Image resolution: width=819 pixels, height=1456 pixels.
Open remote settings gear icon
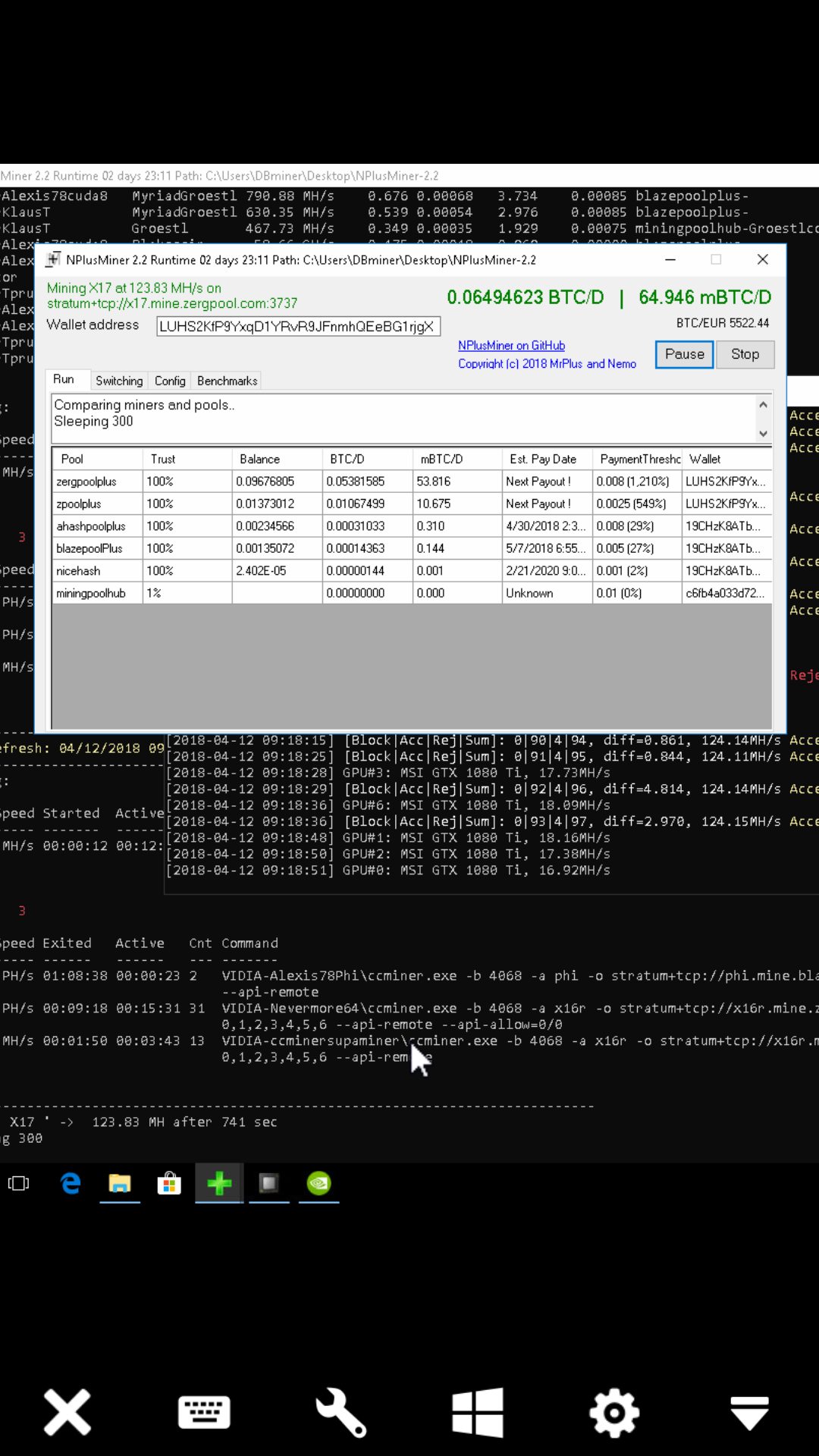(614, 1412)
